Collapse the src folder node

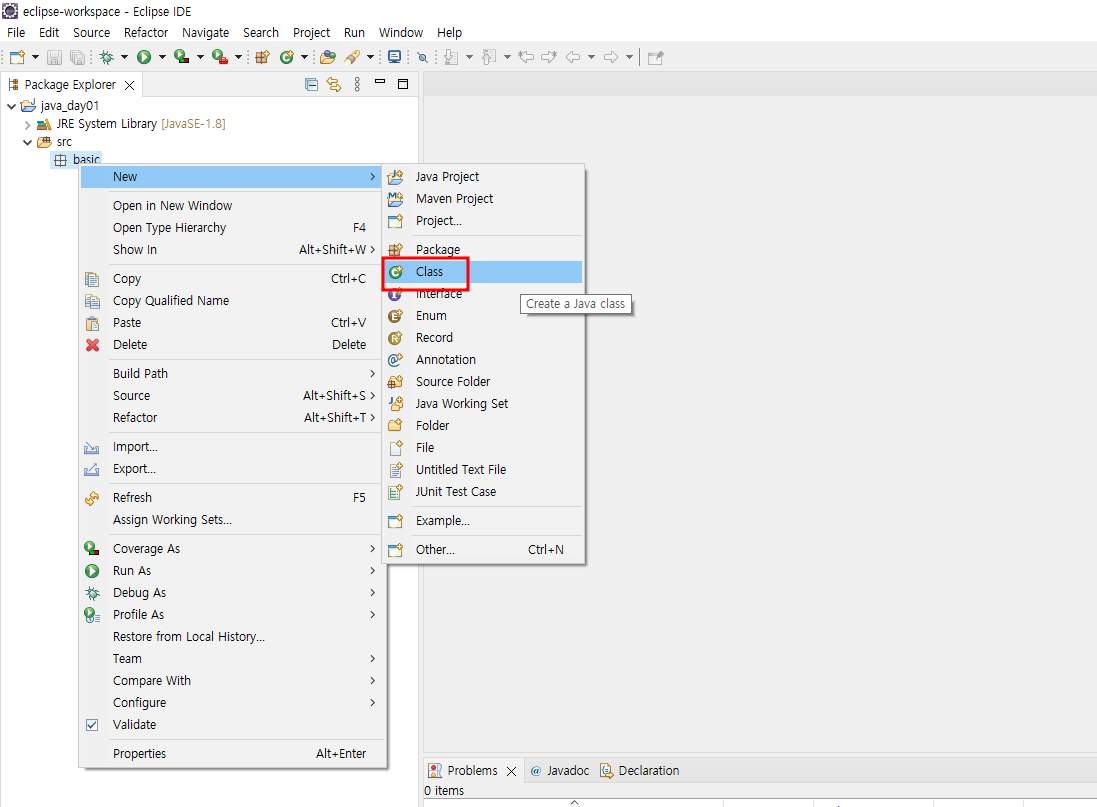pyautogui.click(x=27, y=142)
